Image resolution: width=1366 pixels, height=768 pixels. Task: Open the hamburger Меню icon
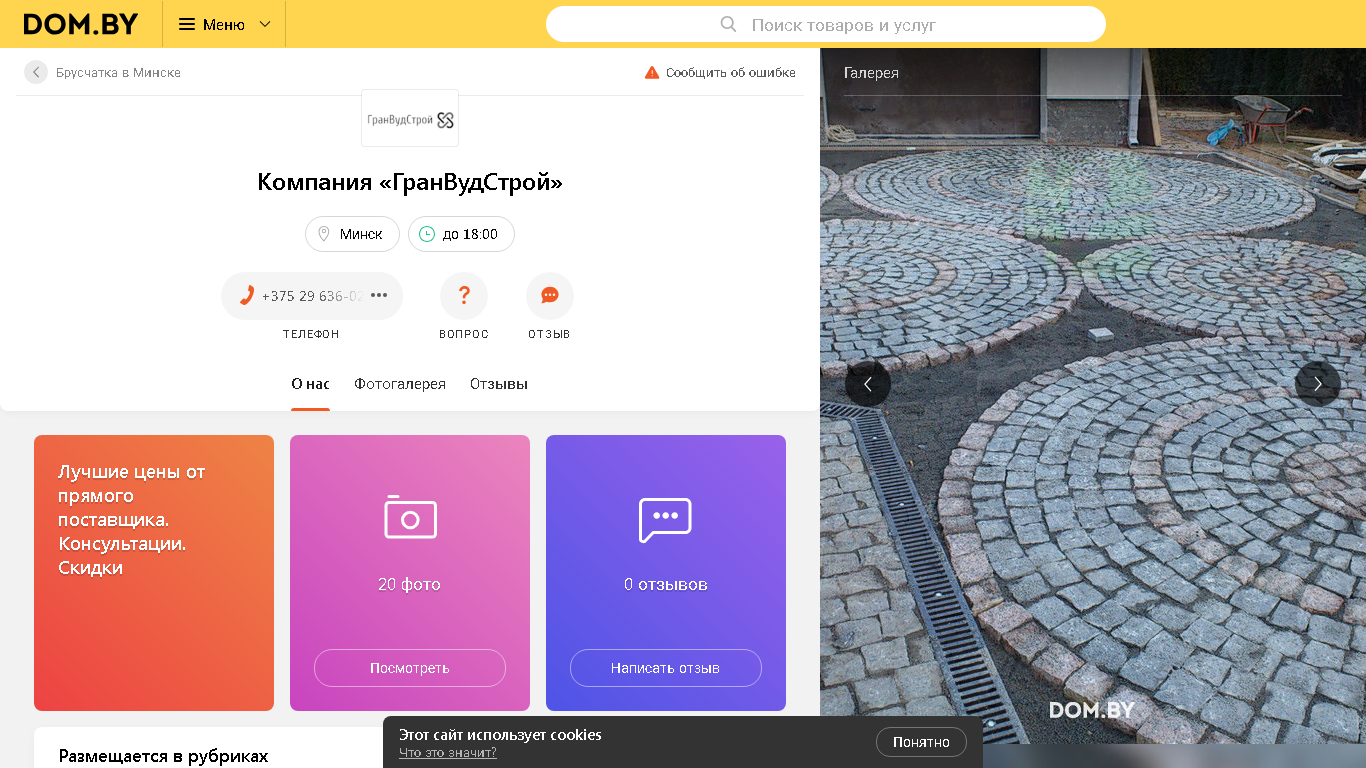[x=187, y=24]
